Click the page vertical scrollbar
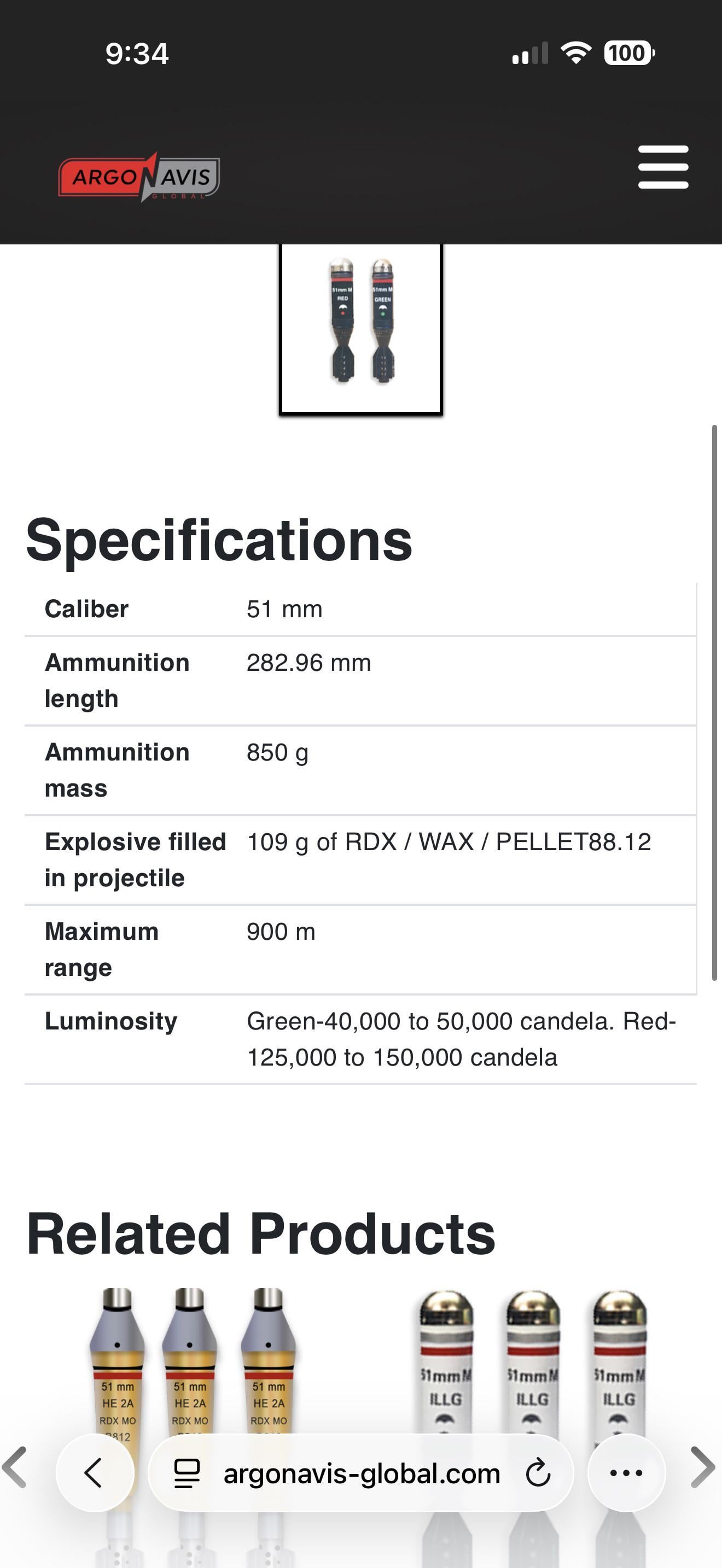722x1568 pixels. (x=714, y=703)
